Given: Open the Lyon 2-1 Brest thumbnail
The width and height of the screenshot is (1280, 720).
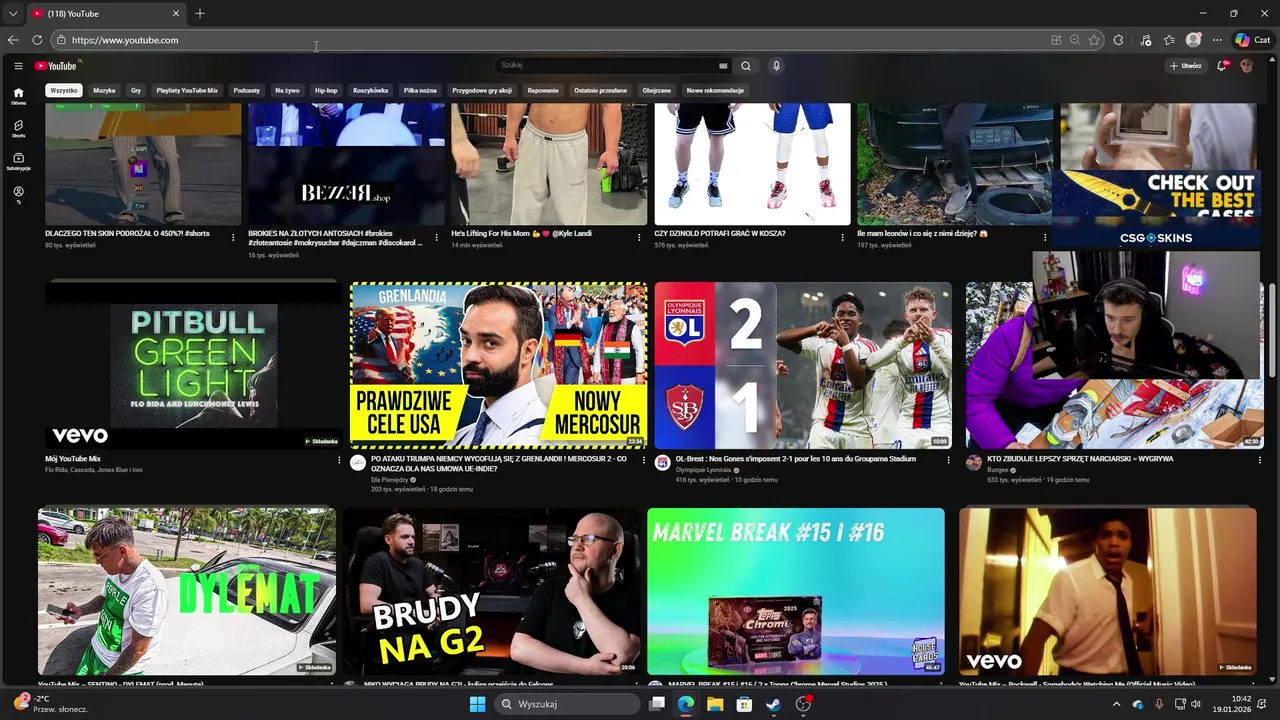Looking at the screenshot, I should pyautogui.click(x=803, y=365).
